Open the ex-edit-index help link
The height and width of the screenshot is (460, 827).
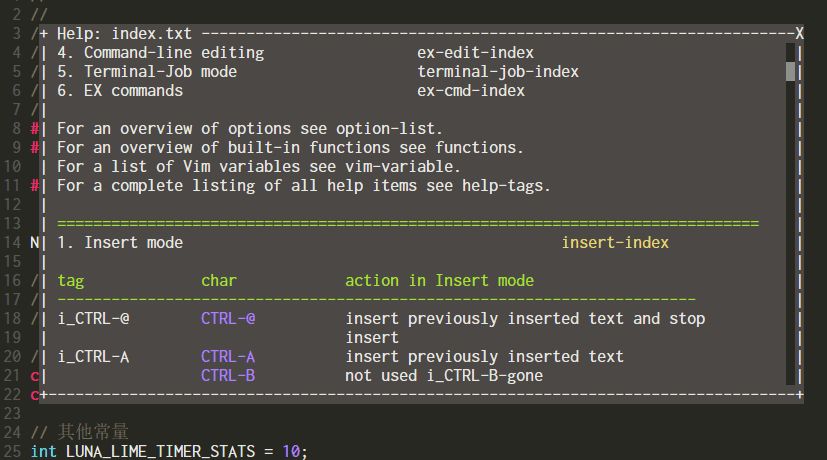pos(475,52)
